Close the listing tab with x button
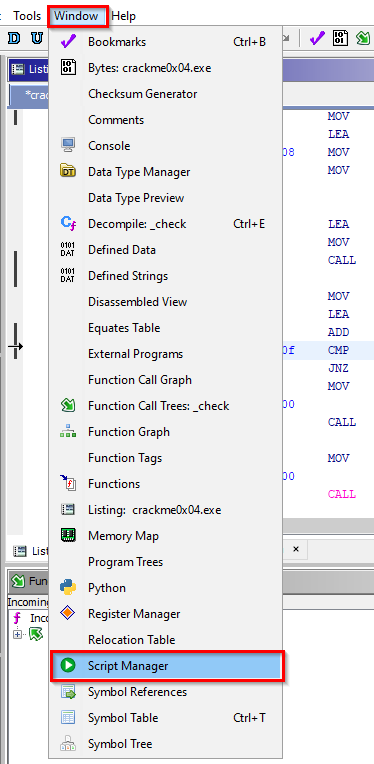 pos(296,549)
